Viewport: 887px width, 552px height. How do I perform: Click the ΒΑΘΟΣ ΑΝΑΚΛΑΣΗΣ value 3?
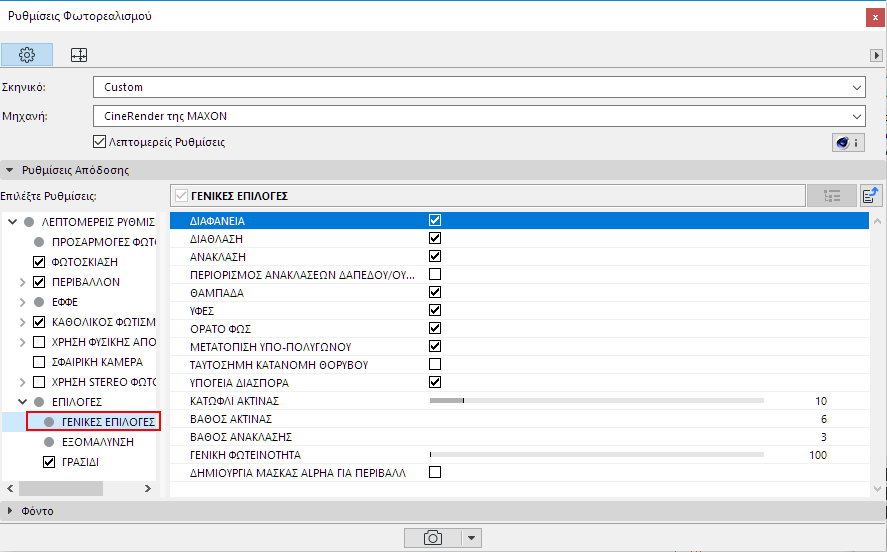click(824, 437)
